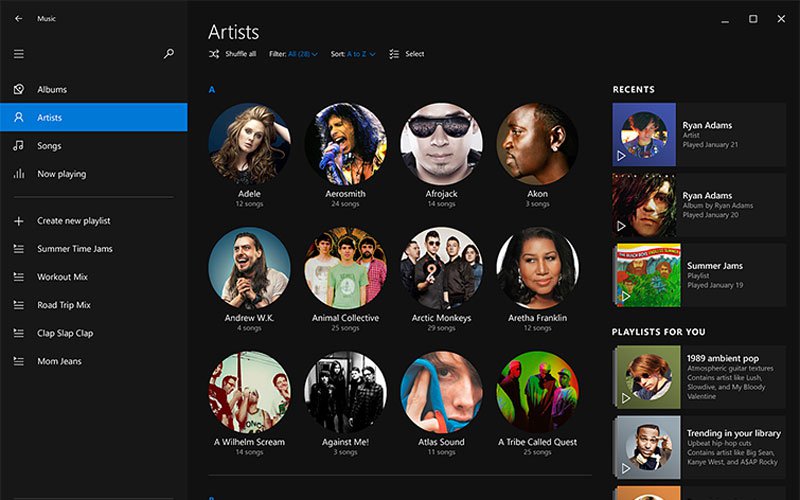Viewport: 800px width, 500px height.
Task: Click the Albums disc icon
Action: [18, 89]
